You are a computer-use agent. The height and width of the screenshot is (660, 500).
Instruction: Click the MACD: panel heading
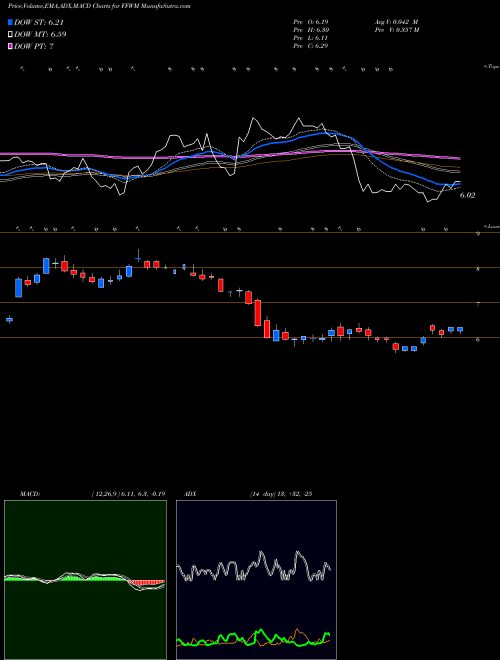pyautogui.click(x=29, y=494)
